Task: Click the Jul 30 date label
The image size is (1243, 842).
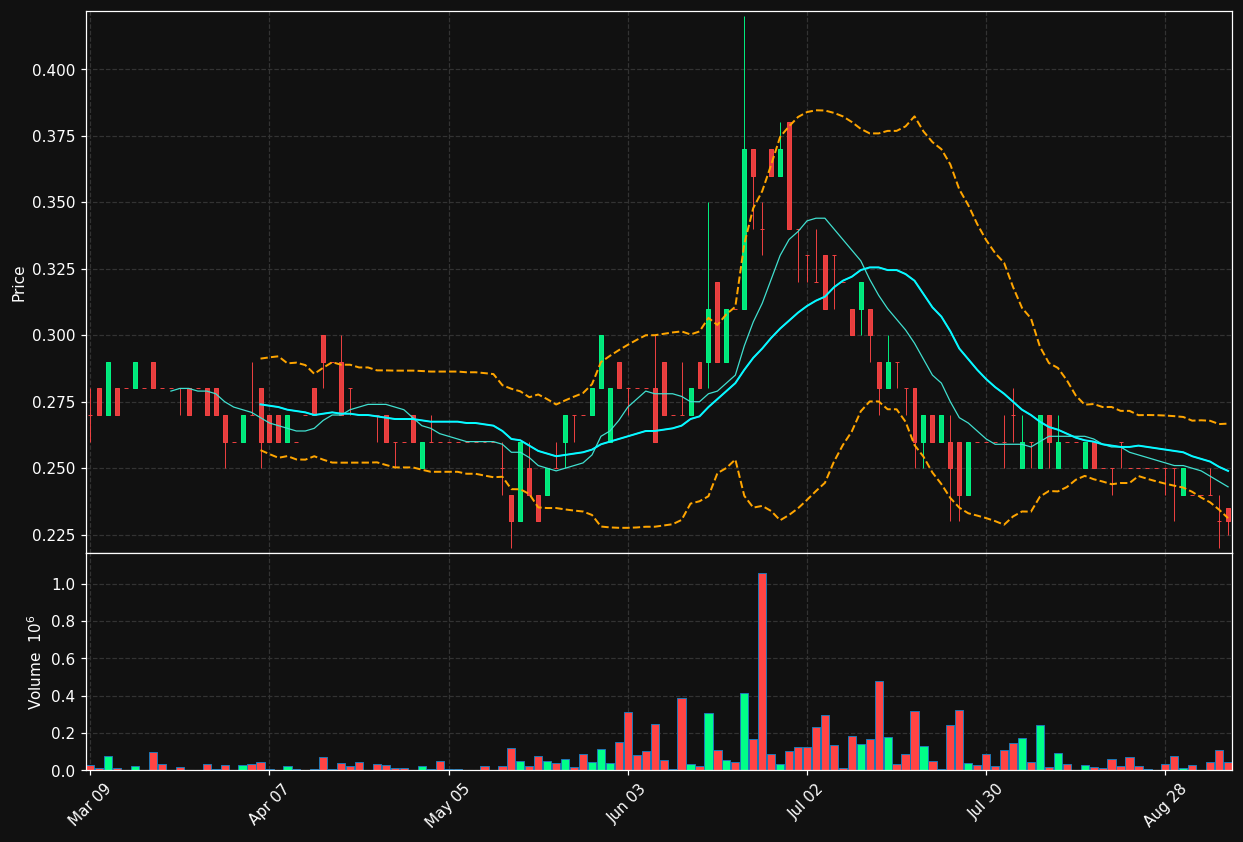Action: 984,804
